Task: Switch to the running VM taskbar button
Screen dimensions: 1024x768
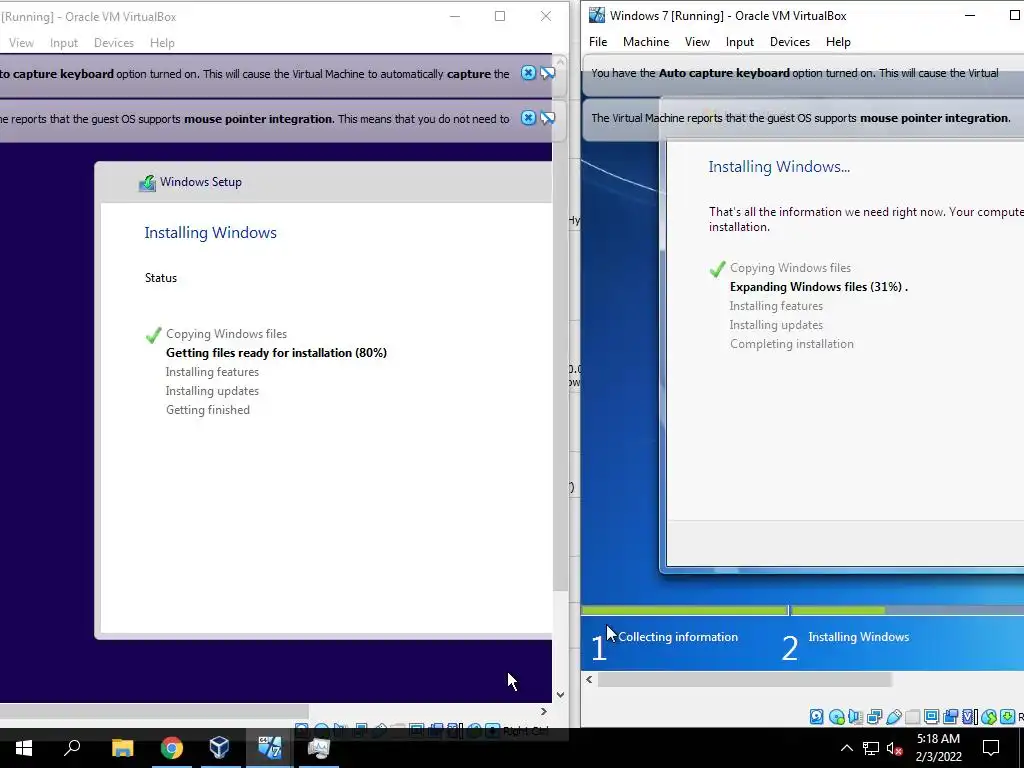Action: (269, 748)
